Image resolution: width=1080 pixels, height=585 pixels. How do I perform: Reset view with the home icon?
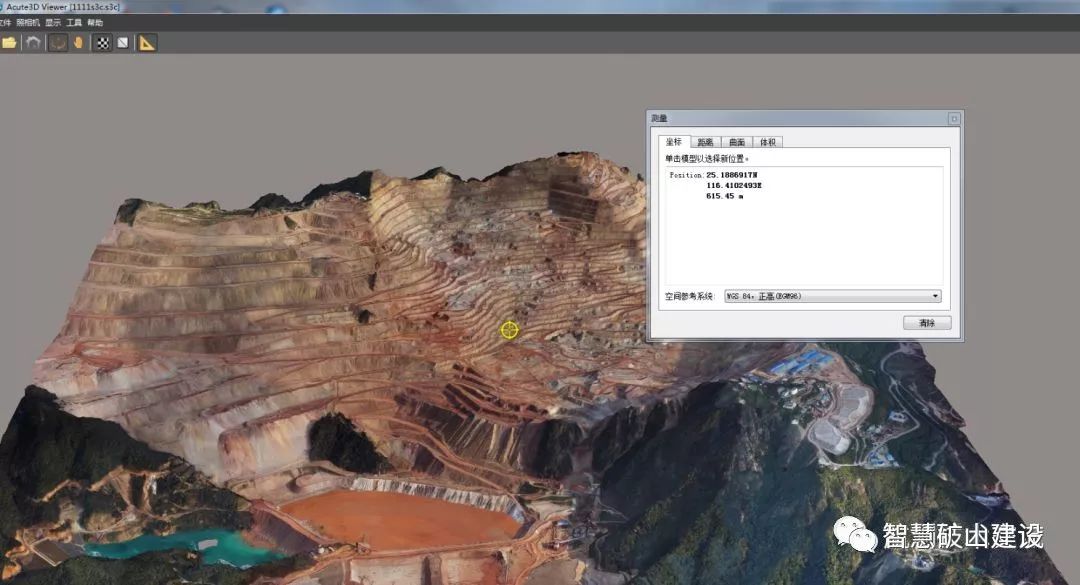[x=34, y=42]
